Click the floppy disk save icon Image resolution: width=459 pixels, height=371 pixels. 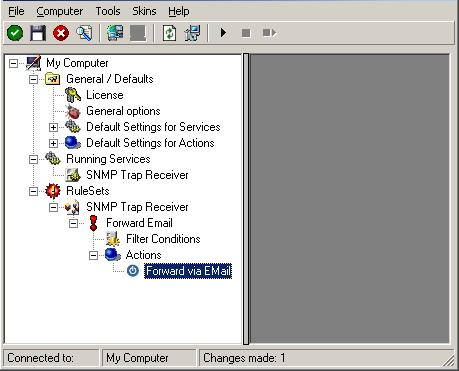(38, 33)
